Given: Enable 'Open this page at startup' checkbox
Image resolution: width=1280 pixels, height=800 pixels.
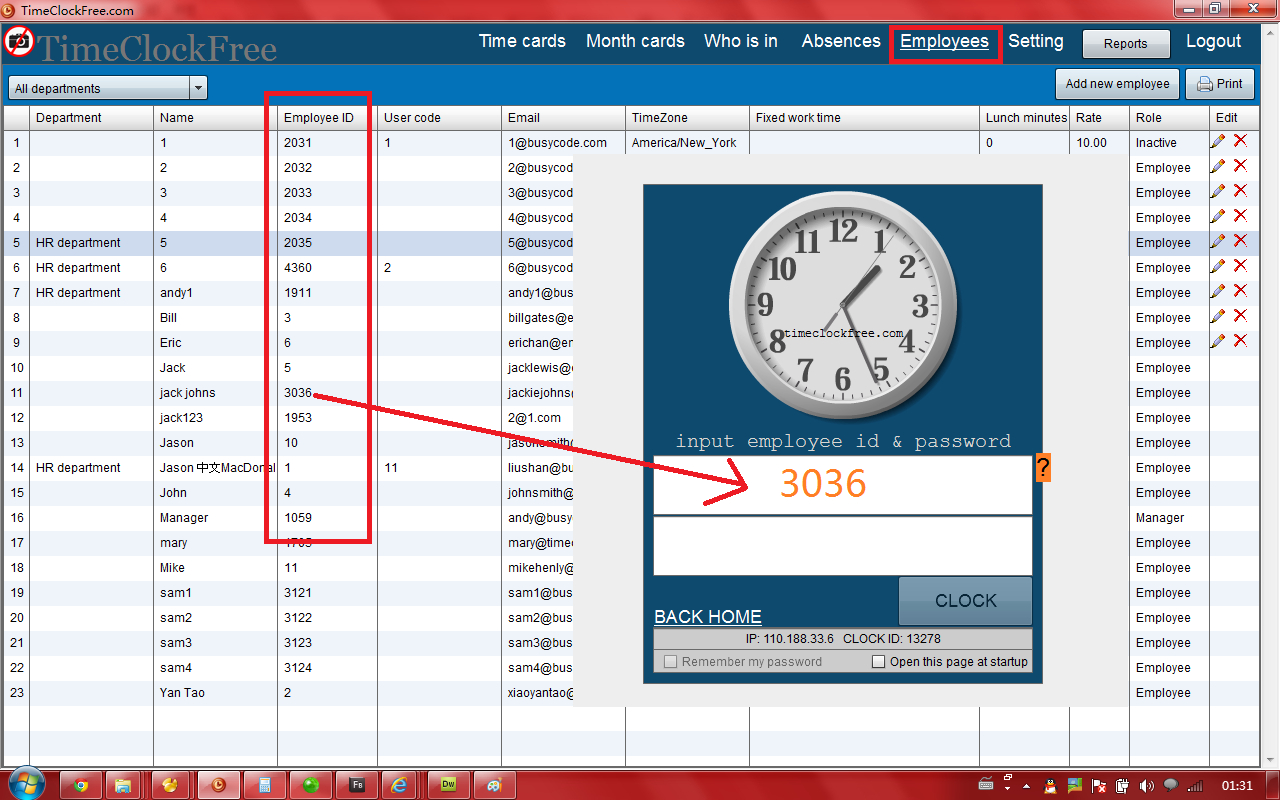Looking at the screenshot, I should tap(878, 662).
